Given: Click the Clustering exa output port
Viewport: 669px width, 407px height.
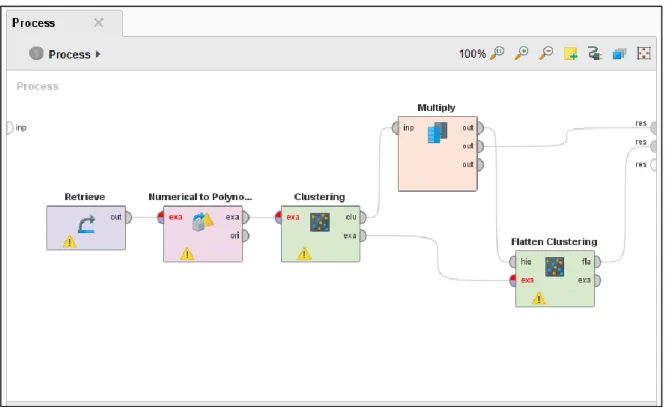Looking at the screenshot, I should [x=363, y=235].
